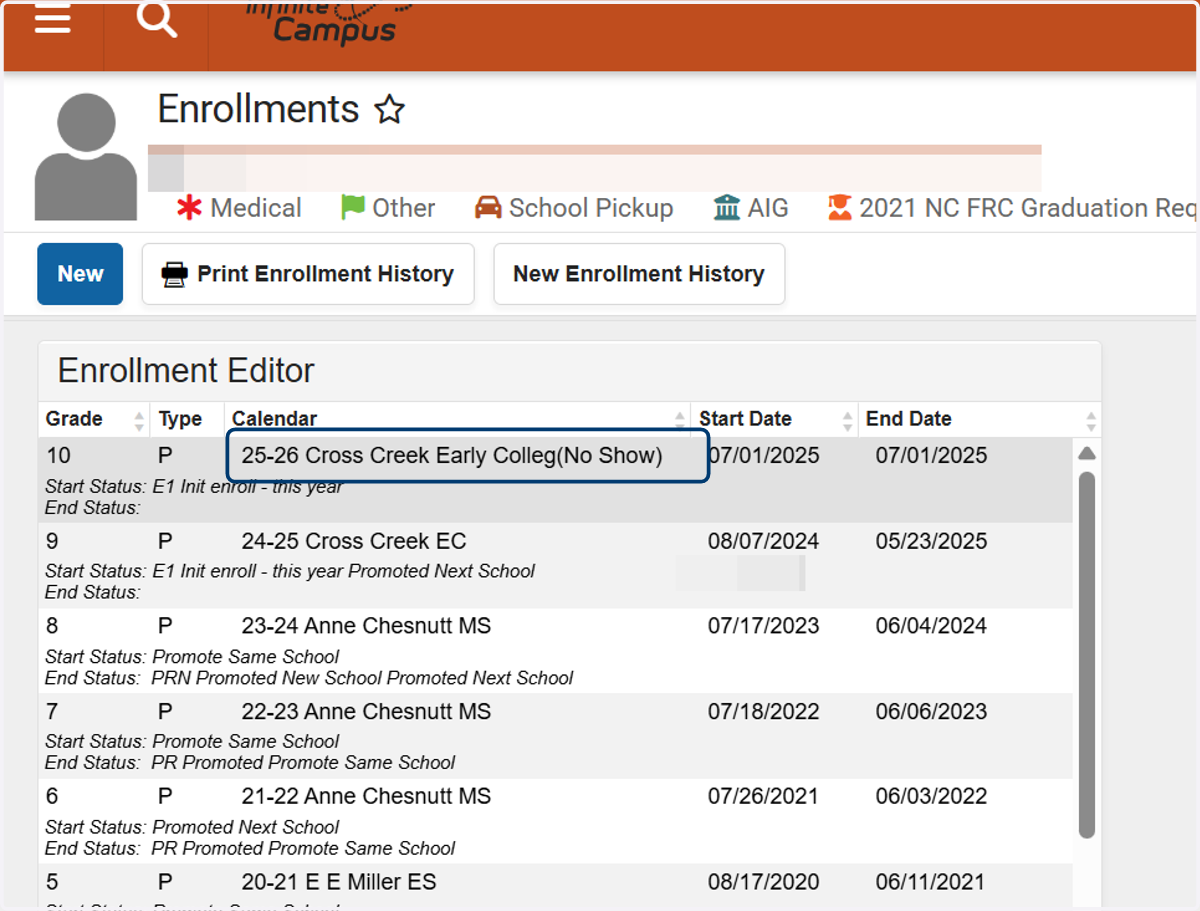
Task: Click the NC FRC Graduation cap icon
Action: [840, 208]
